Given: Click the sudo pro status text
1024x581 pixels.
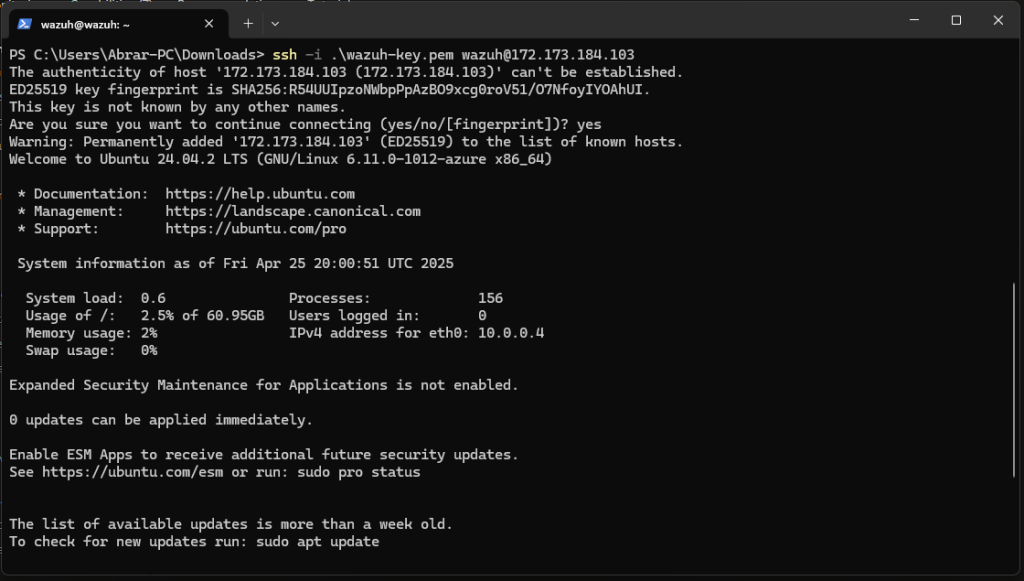Looking at the screenshot, I should [359, 472].
